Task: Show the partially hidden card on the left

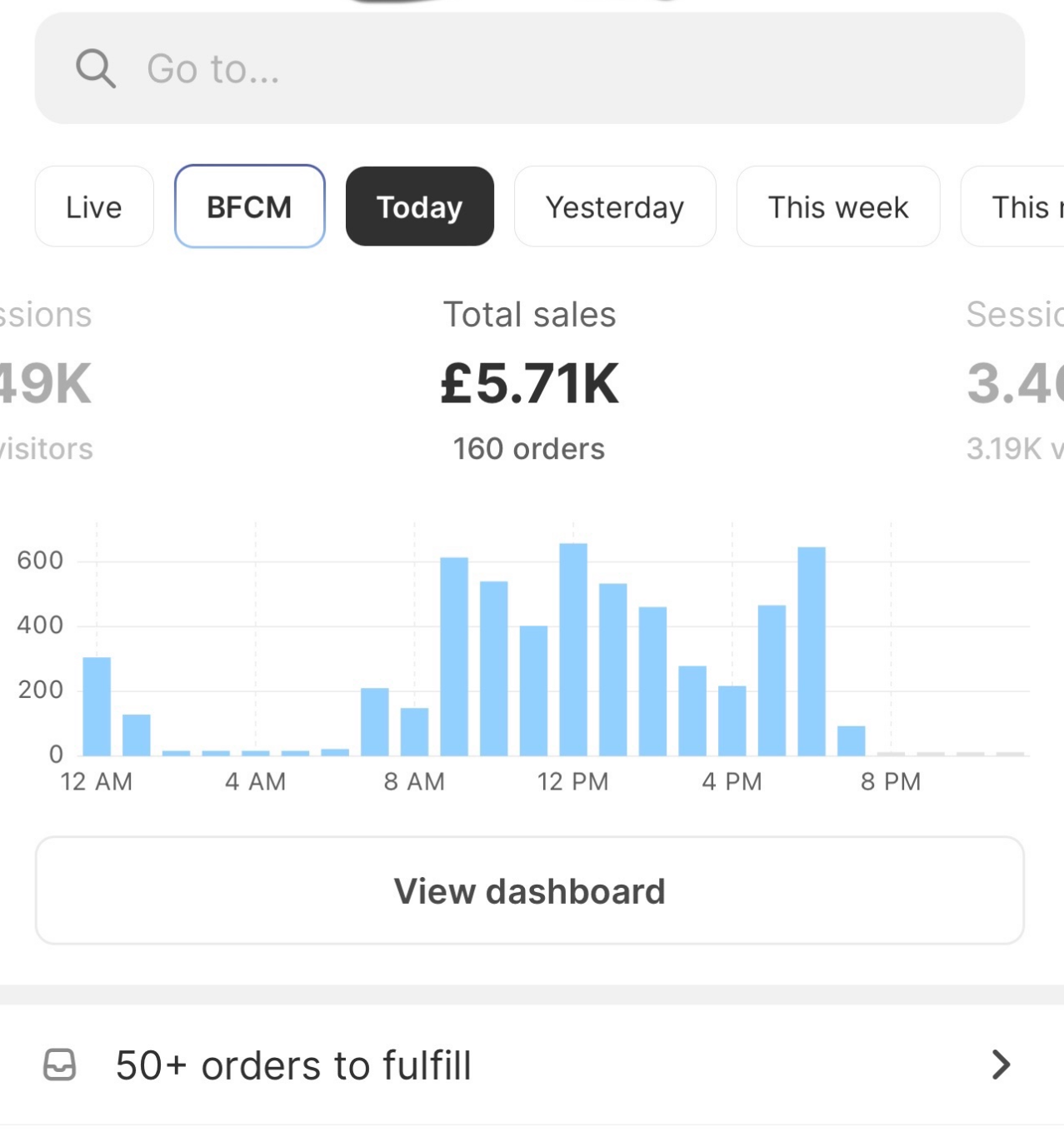Action: pos(46,381)
